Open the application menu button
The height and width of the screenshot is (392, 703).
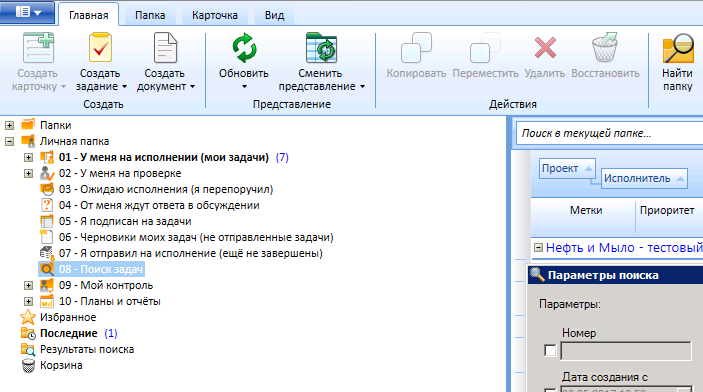pos(28,12)
